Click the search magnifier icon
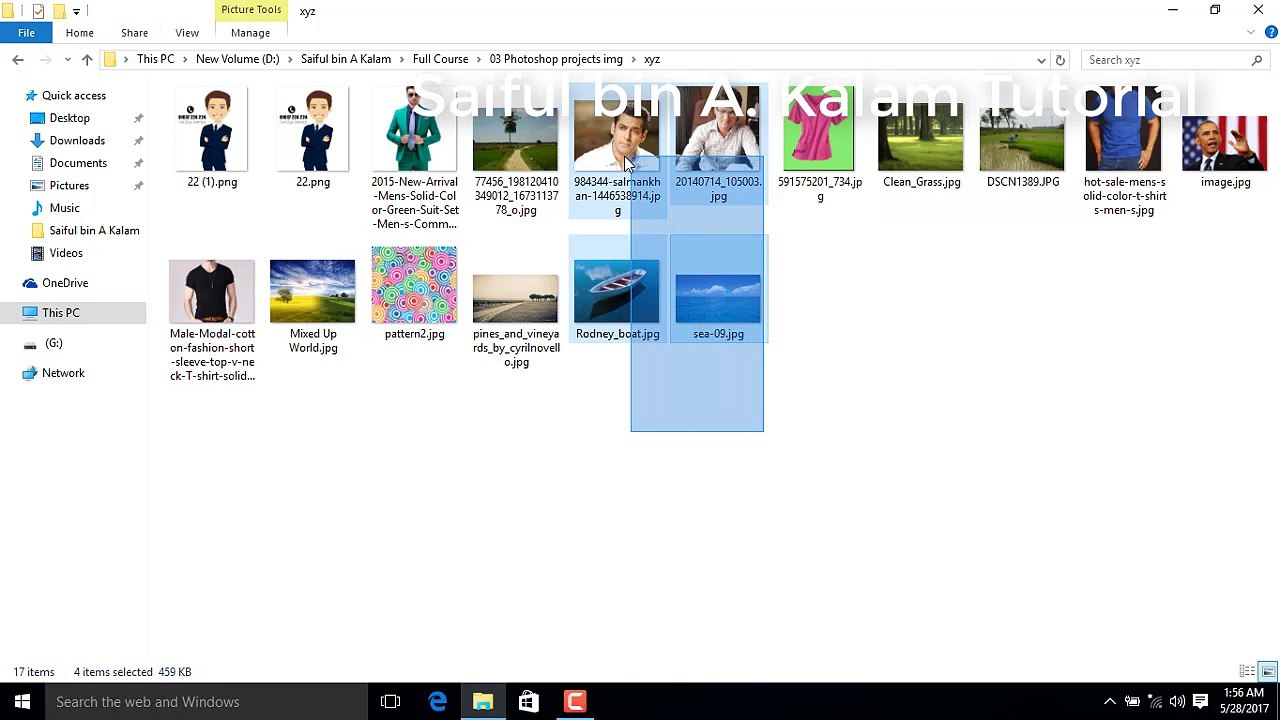This screenshot has height=720, width=1280. (x=1257, y=60)
